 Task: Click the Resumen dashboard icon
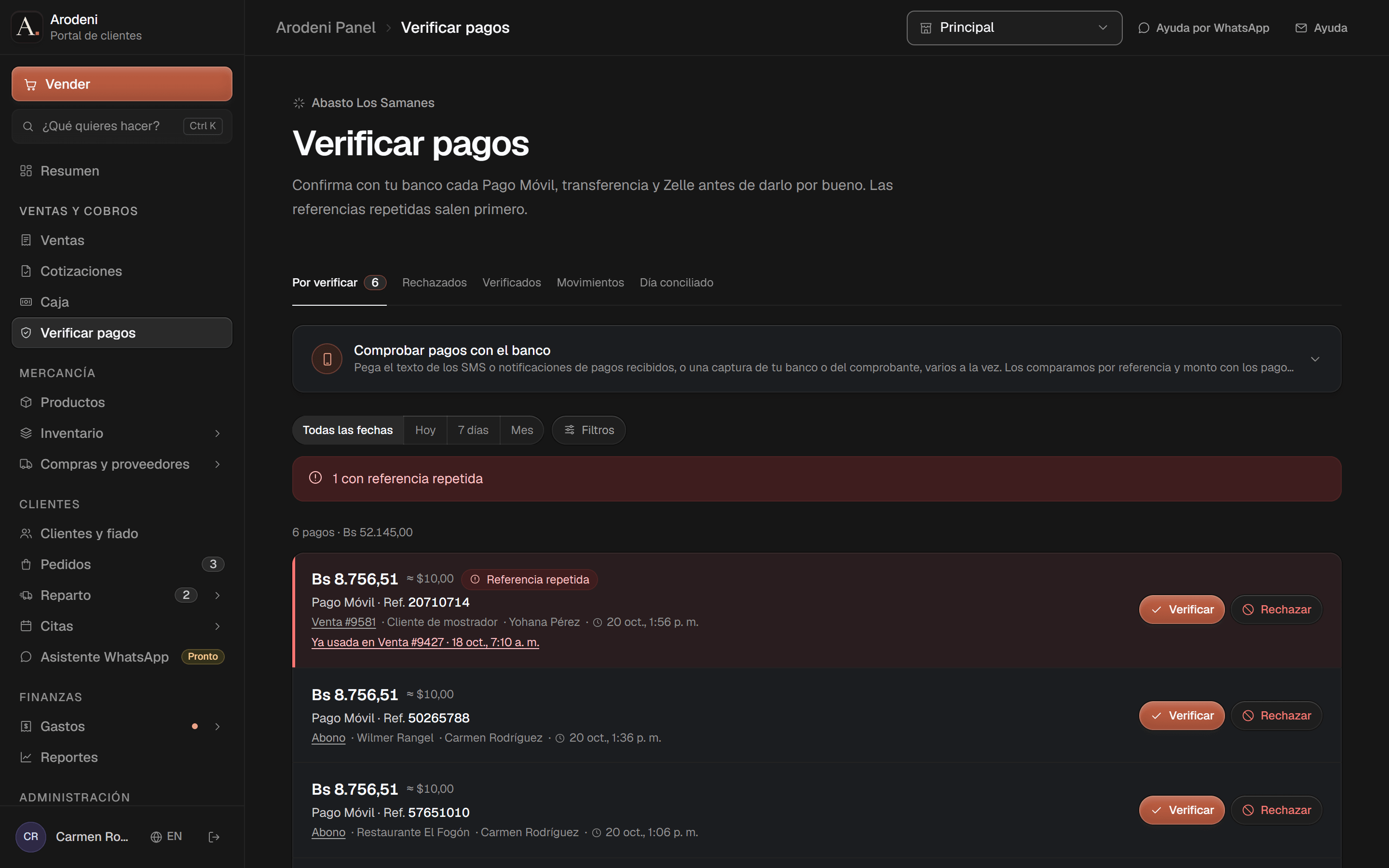[26, 171]
